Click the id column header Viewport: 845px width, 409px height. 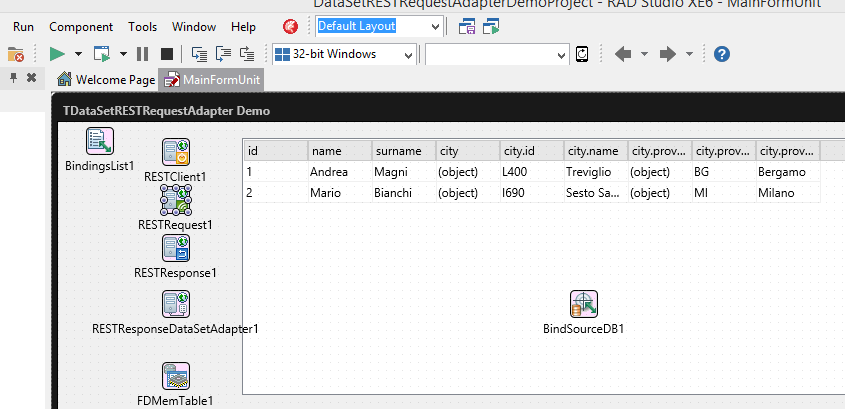click(x=276, y=151)
